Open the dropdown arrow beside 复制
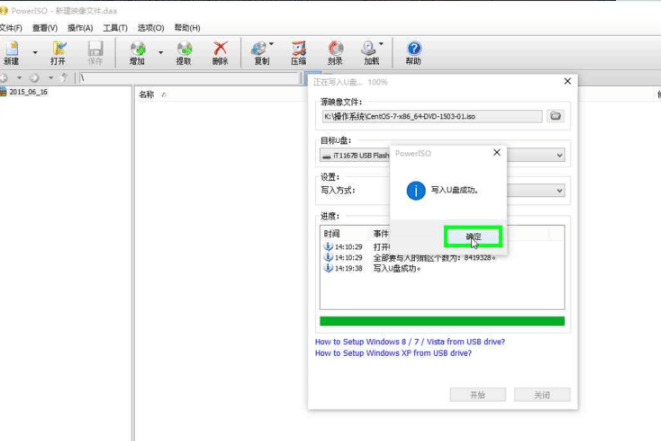Viewport: 661px width, 441px height. [271, 44]
